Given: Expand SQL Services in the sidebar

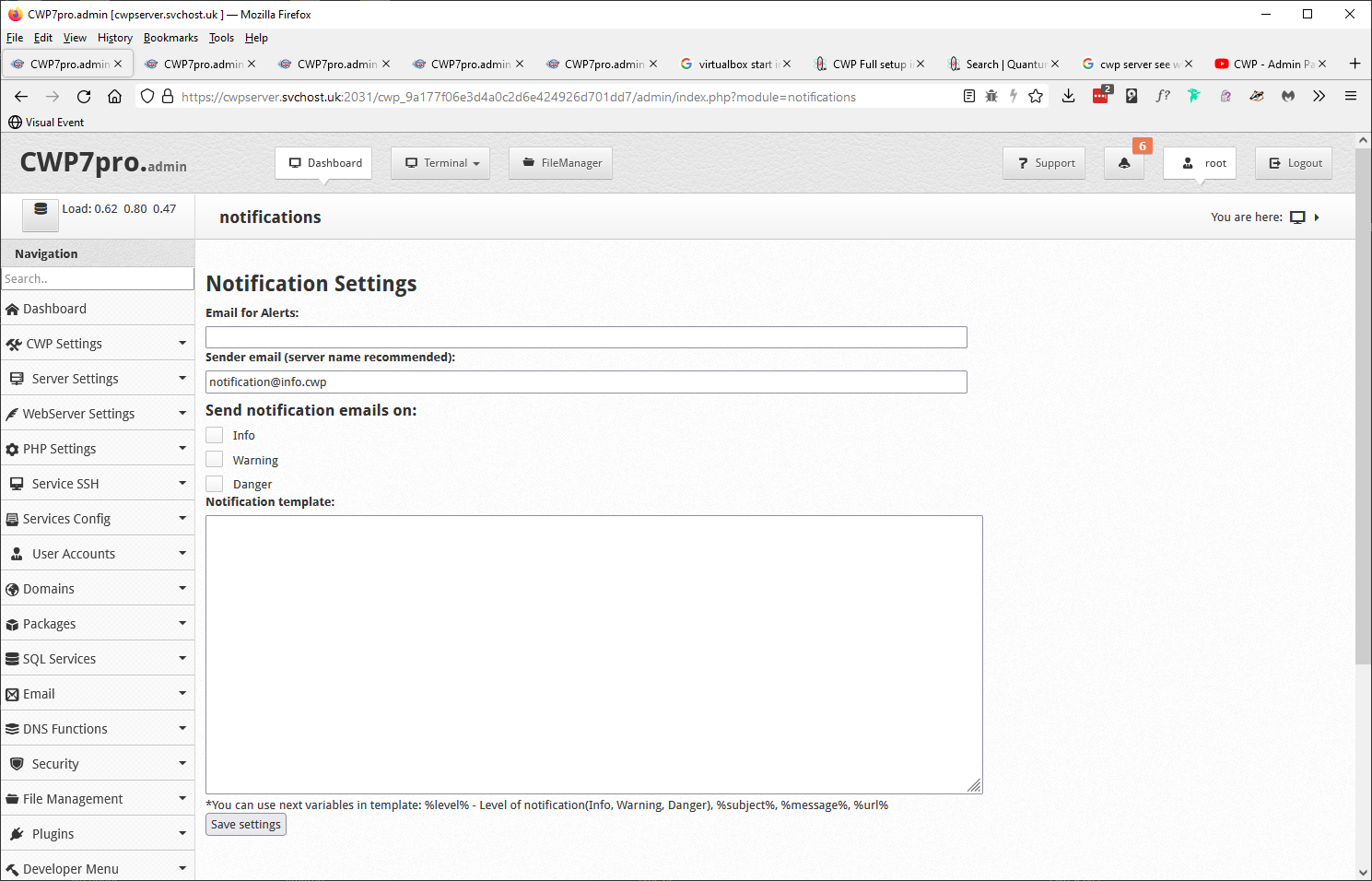Looking at the screenshot, I should point(97,659).
